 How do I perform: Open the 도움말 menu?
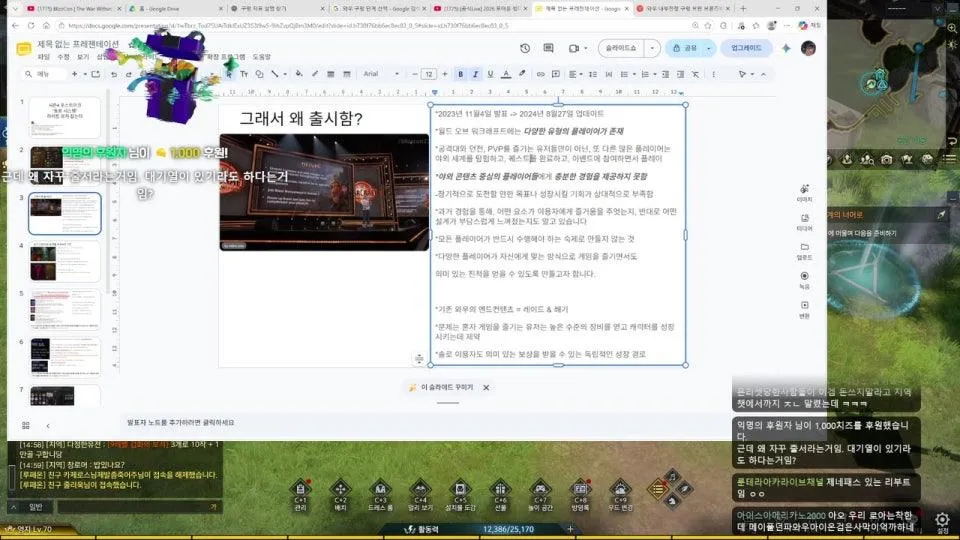[x=261, y=57]
